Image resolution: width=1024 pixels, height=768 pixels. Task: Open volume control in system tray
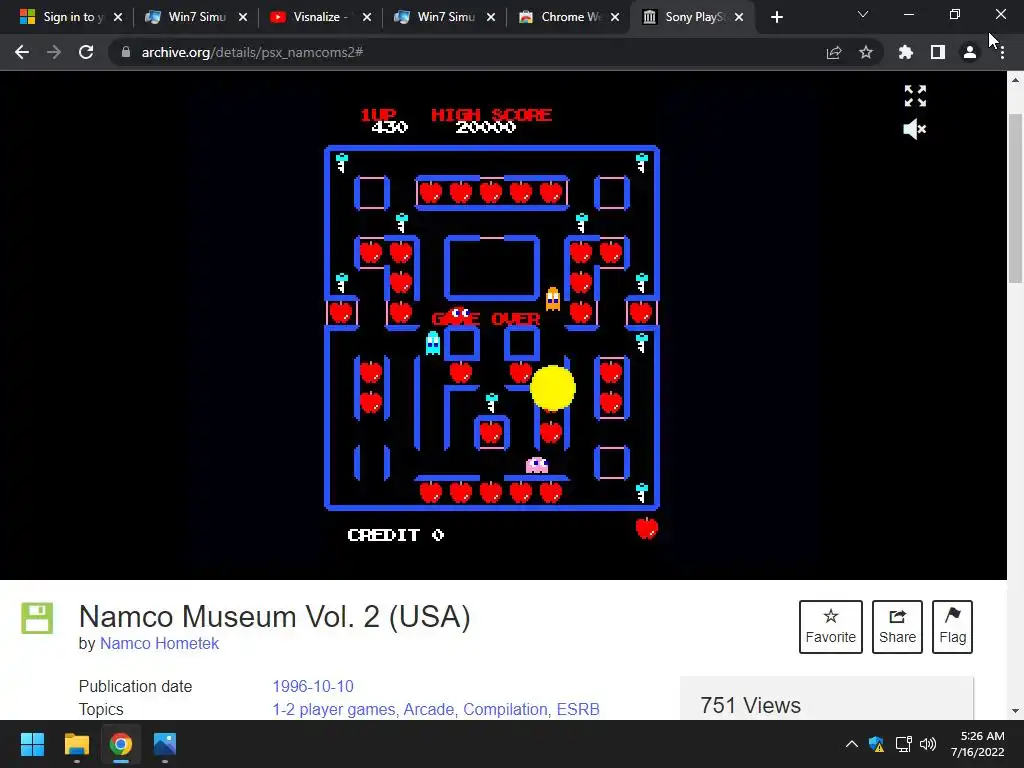[928, 744]
